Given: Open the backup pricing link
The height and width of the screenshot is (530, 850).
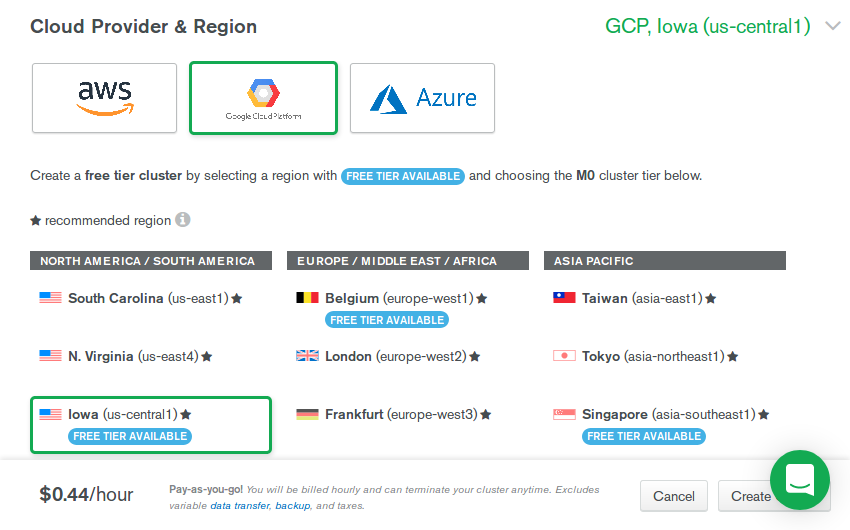Looking at the screenshot, I should 292,506.
